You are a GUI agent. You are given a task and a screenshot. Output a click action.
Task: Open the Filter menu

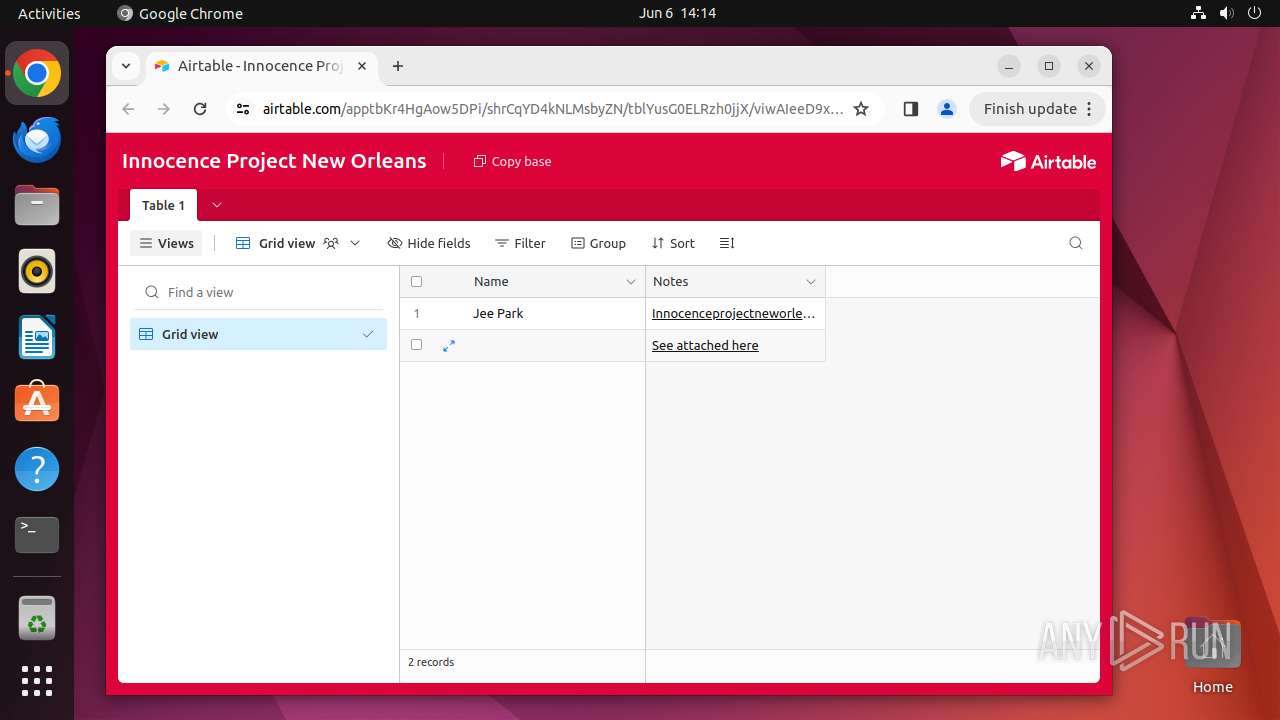tap(520, 243)
